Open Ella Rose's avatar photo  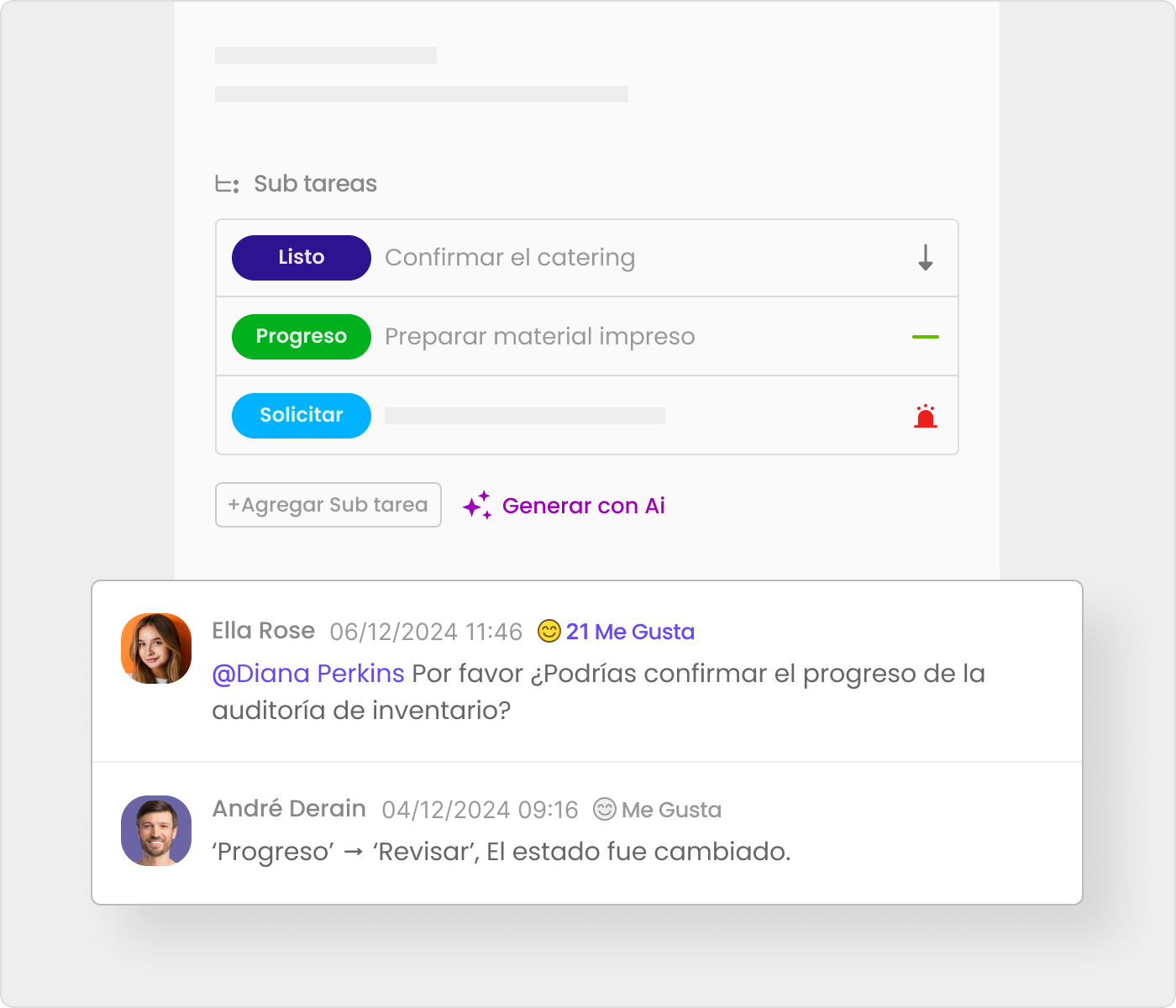pos(156,648)
